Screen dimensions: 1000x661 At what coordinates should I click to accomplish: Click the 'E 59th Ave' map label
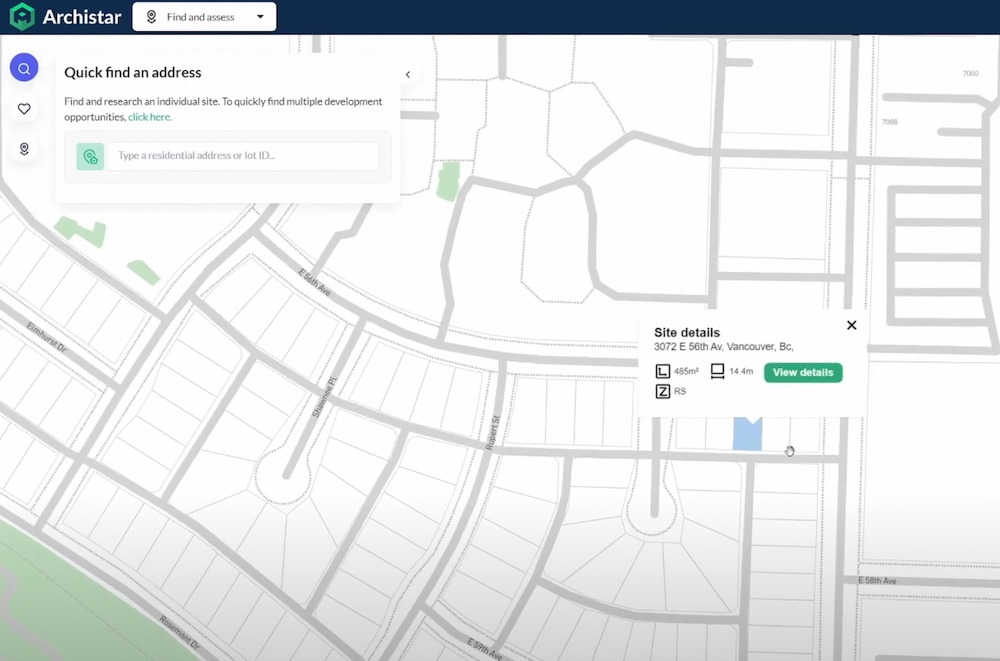pyautogui.click(x=483, y=648)
